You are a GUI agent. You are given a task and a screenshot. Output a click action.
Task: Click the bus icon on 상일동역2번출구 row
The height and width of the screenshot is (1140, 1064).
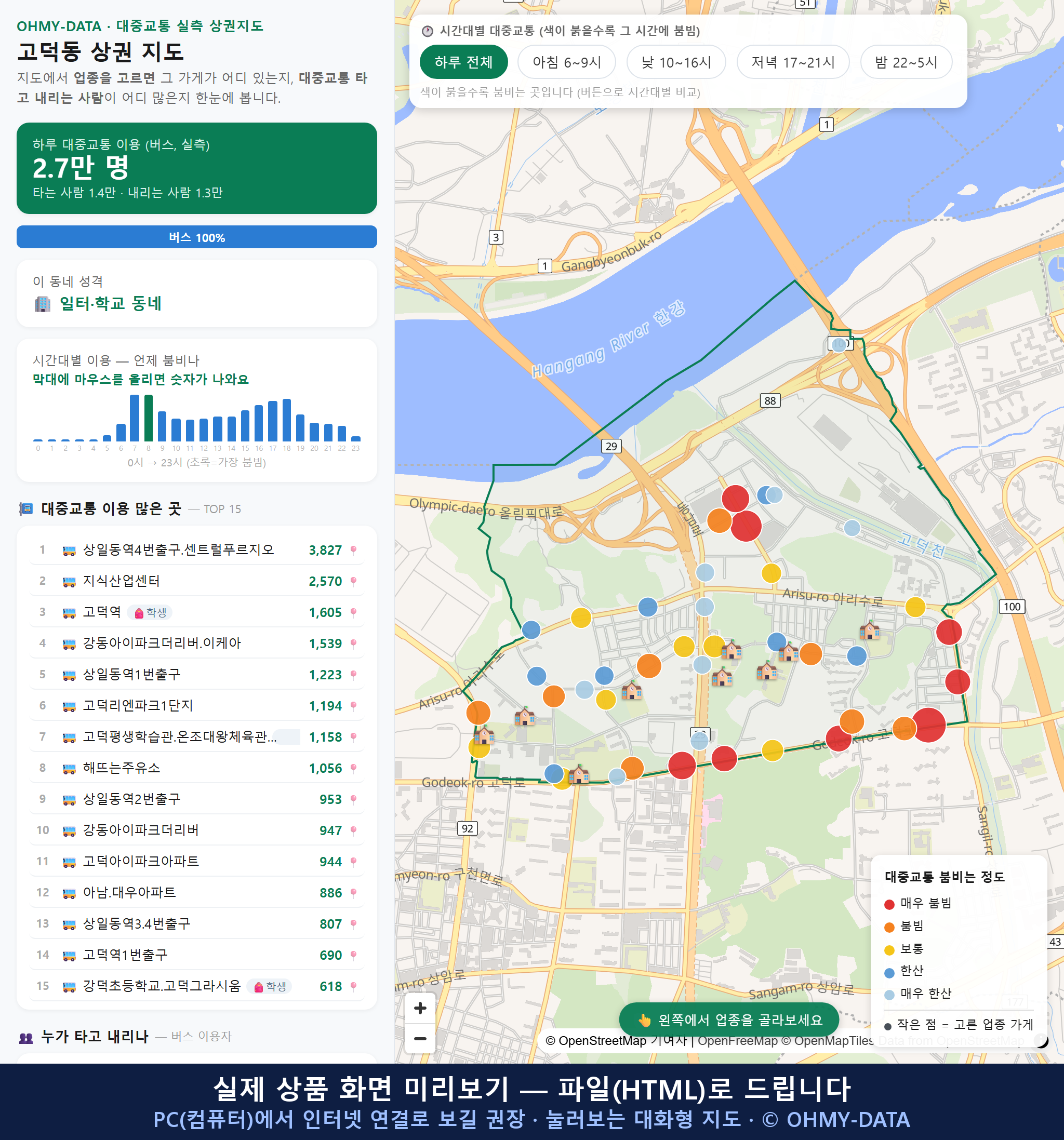tap(69, 800)
